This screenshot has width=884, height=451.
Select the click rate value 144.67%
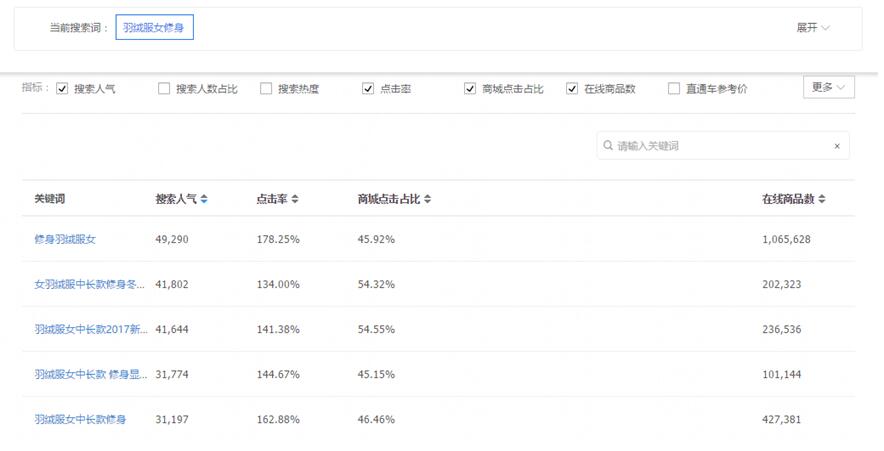pyautogui.click(x=278, y=374)
